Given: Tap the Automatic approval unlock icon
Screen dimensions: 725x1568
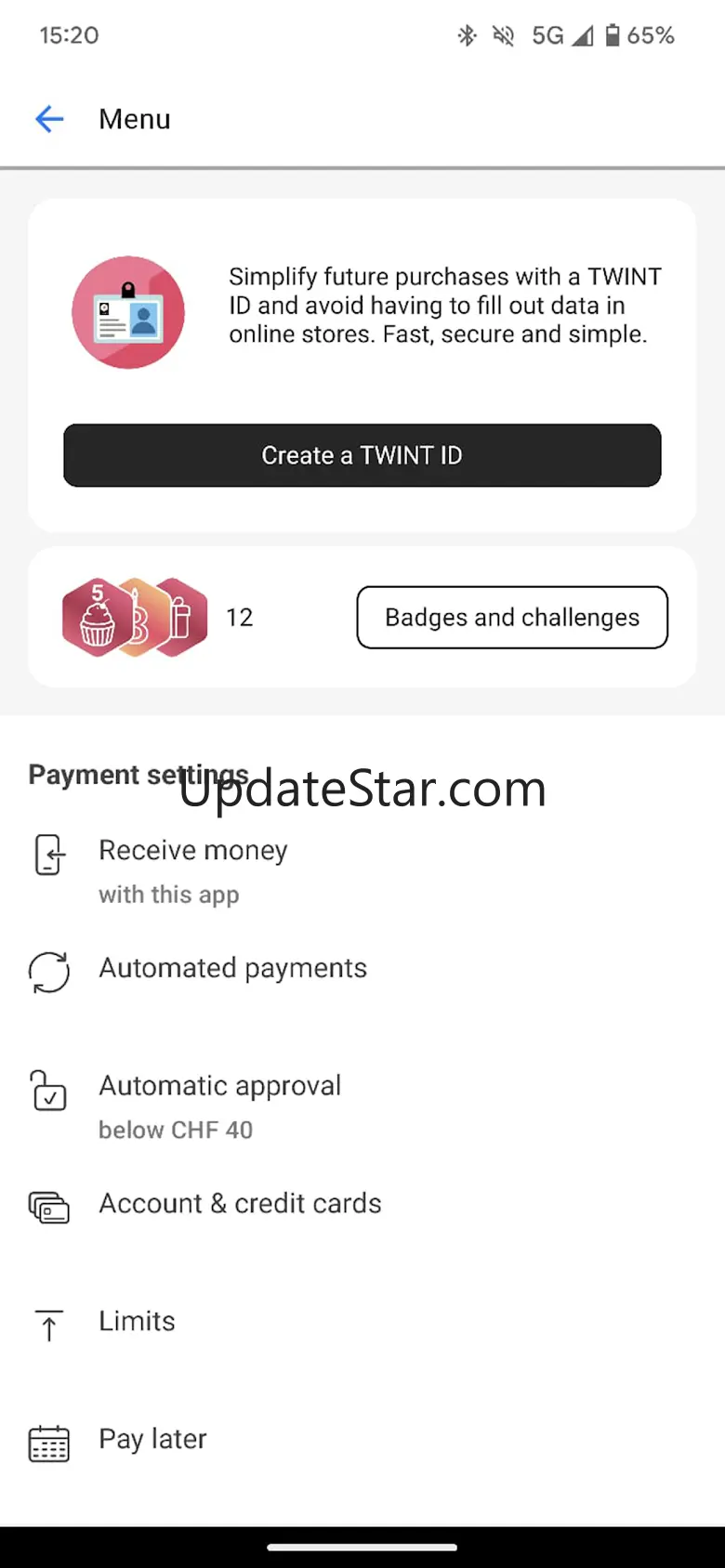Looking at the screenshot, I should pyautogui.click(x=49, y=1090).
